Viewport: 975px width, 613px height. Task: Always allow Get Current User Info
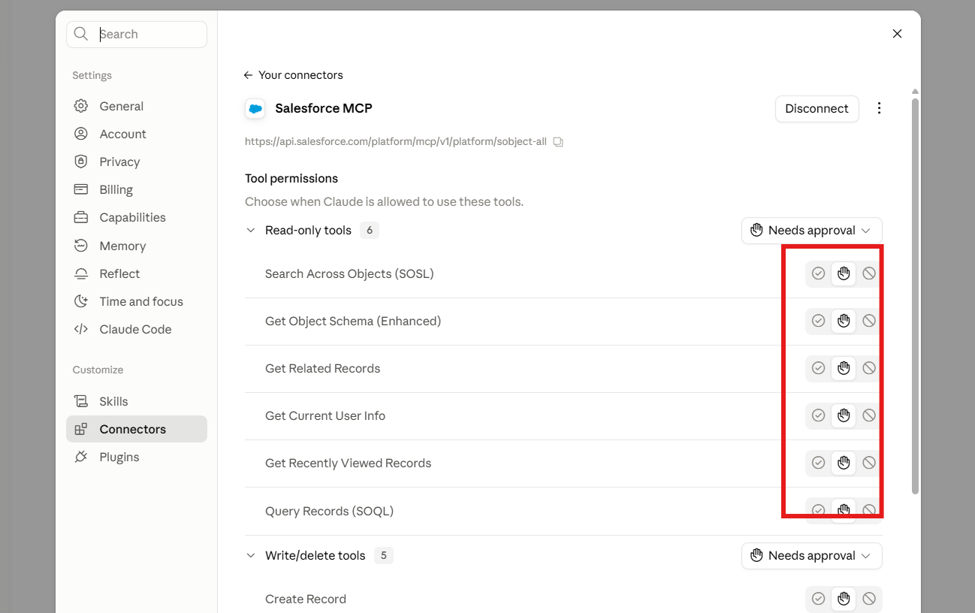(818, 415)
